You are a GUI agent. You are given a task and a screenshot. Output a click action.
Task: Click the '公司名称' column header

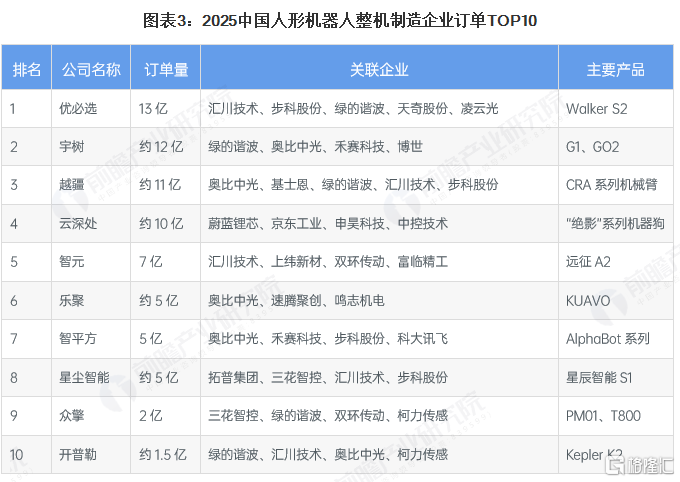point(91,69)
